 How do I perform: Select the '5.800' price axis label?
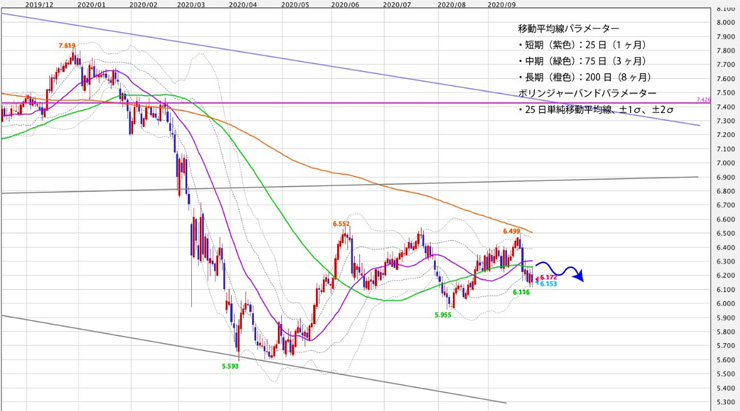point(725,332)
